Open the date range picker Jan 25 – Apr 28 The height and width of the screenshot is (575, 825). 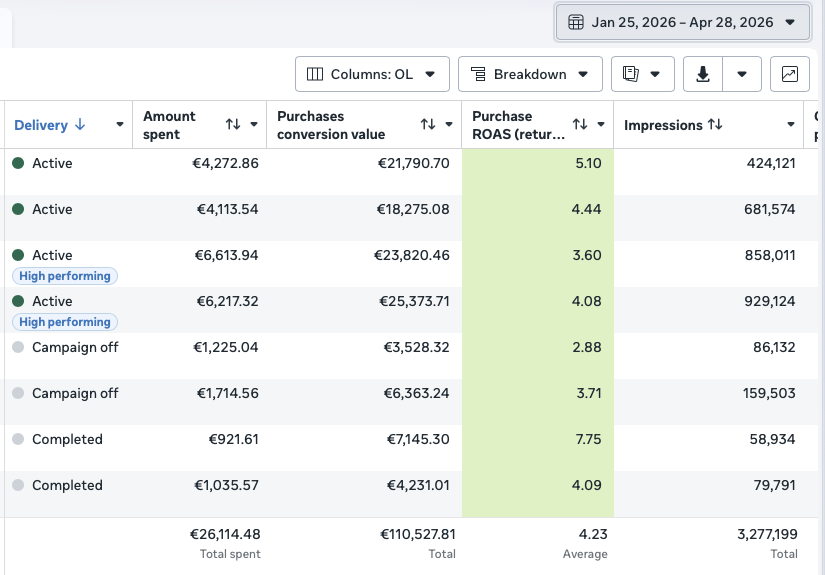(682, 22)
